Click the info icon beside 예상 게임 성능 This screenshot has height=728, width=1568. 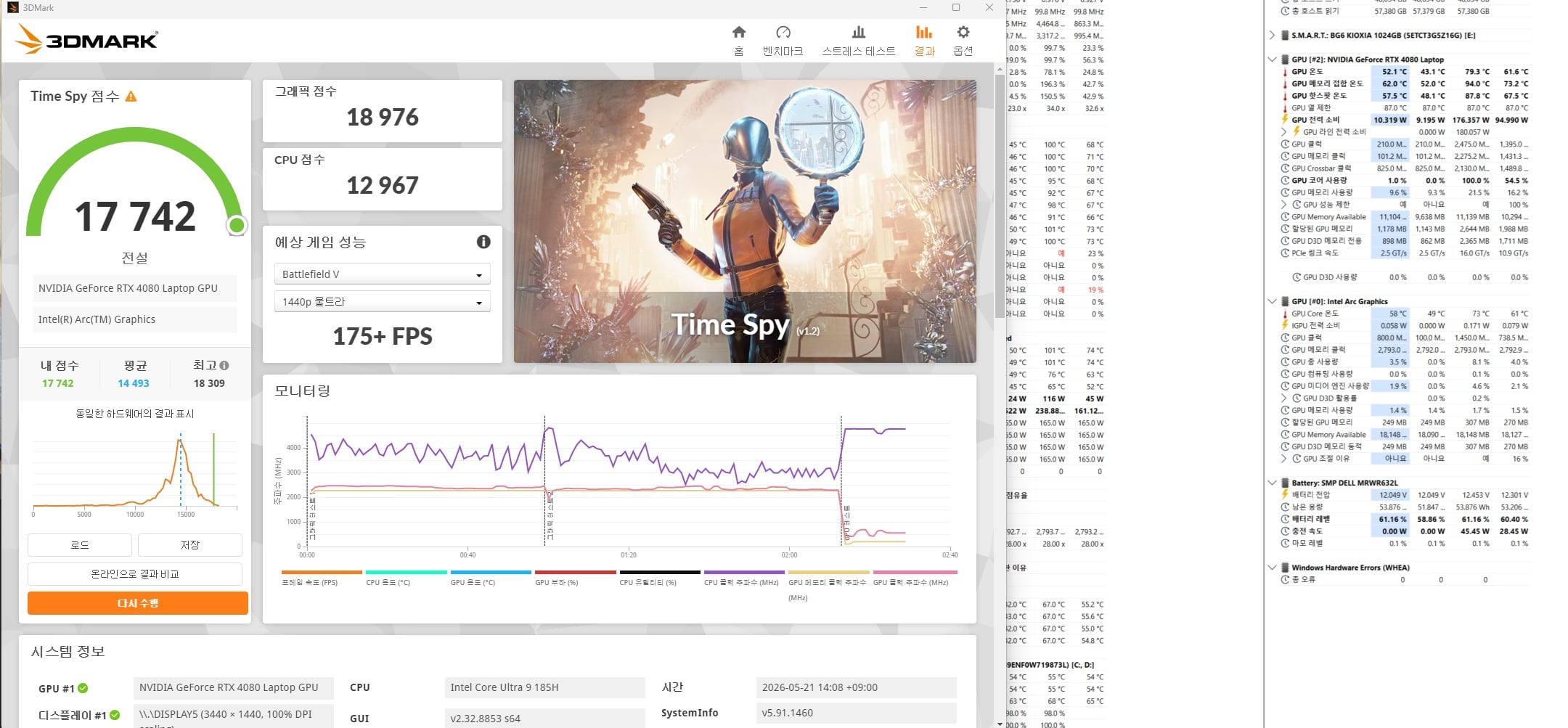coord(483,242)
